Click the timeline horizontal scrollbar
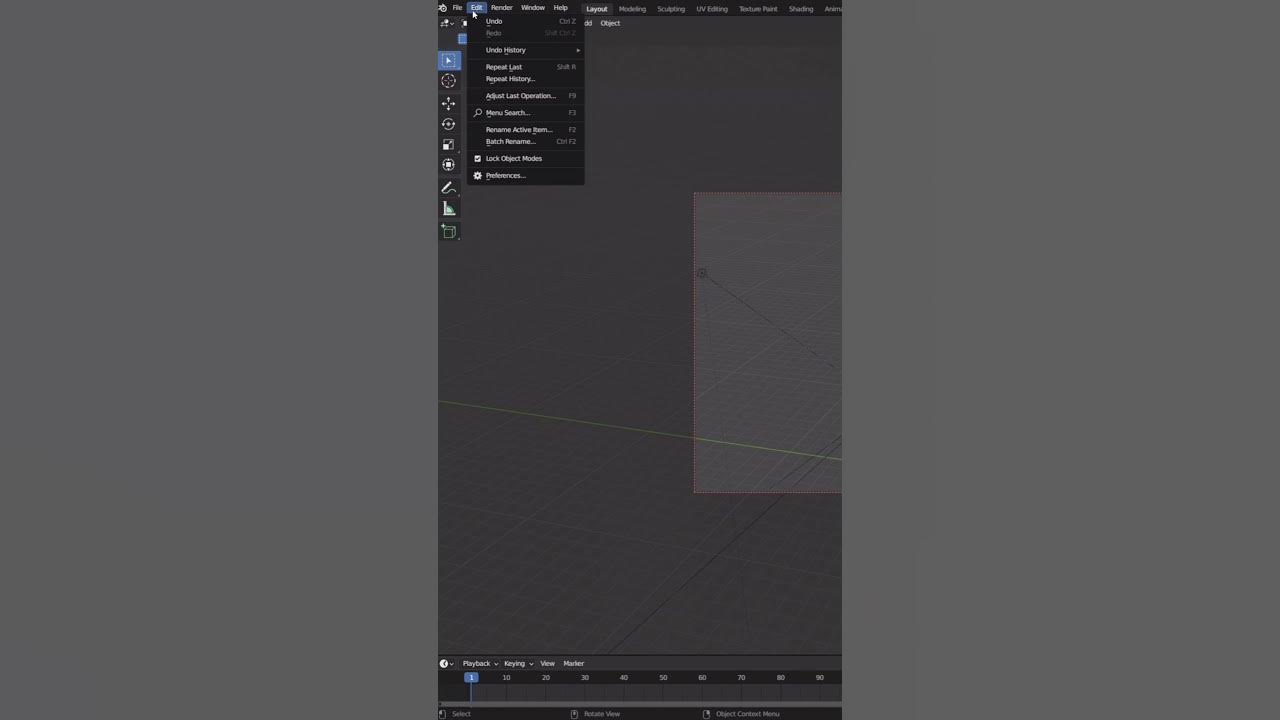The image size is (1280, 720). (640, 704)
